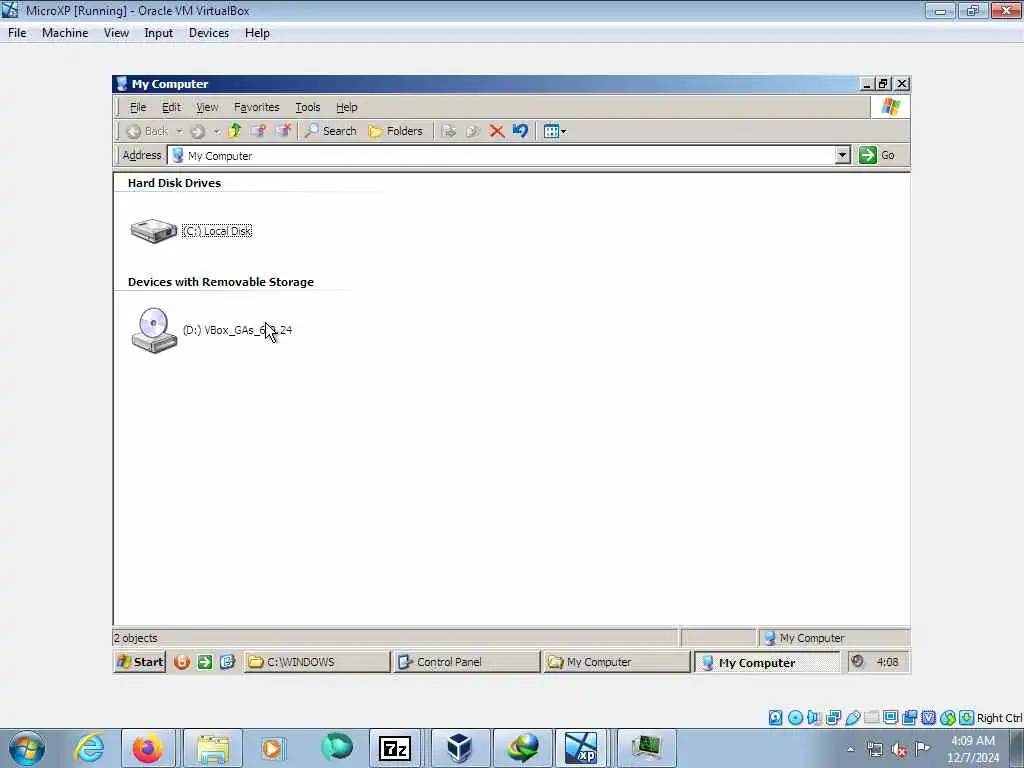Click the Back toolbar button
Image resolution: width=1024 pixels, height=768 pixels.
point(147,131)
